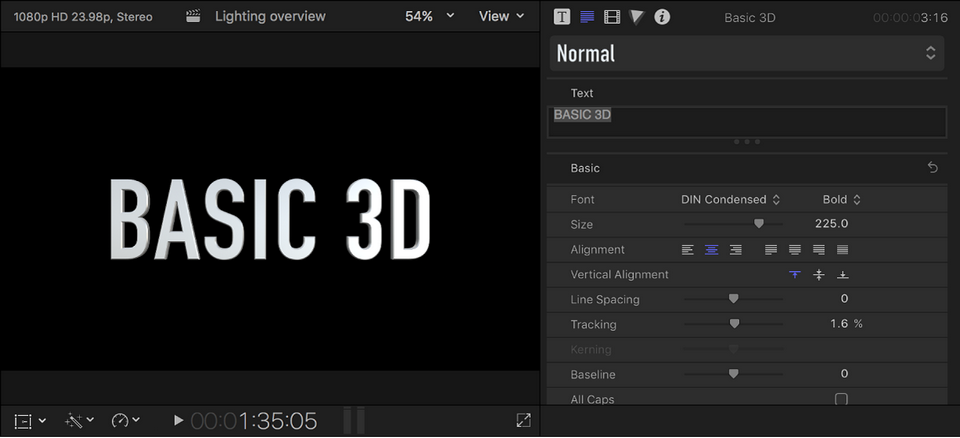Open the Title inspector lines icon
The width and height of the screenshot is (960, 438).
(x=587, y=17)
